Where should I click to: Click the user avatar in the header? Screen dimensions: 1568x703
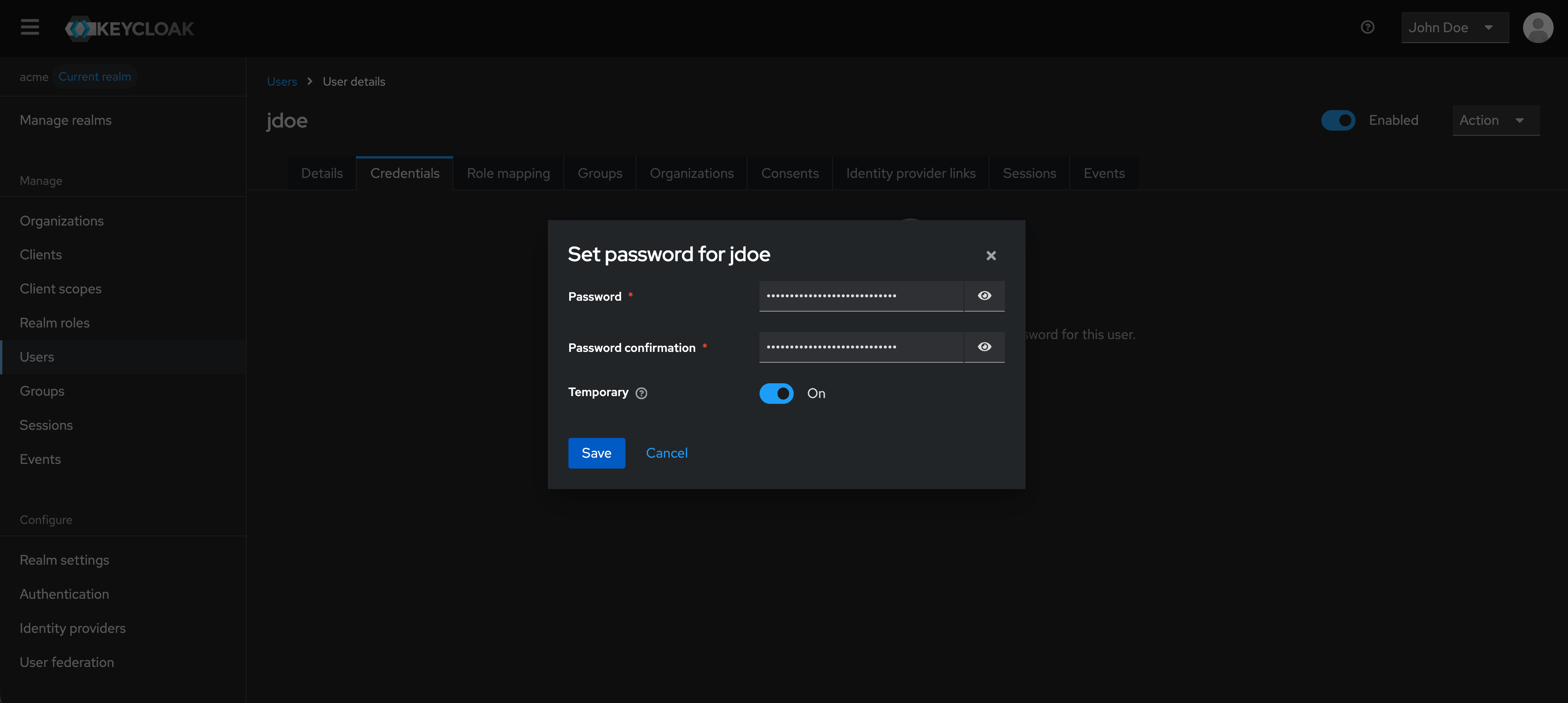point(1538,28)
